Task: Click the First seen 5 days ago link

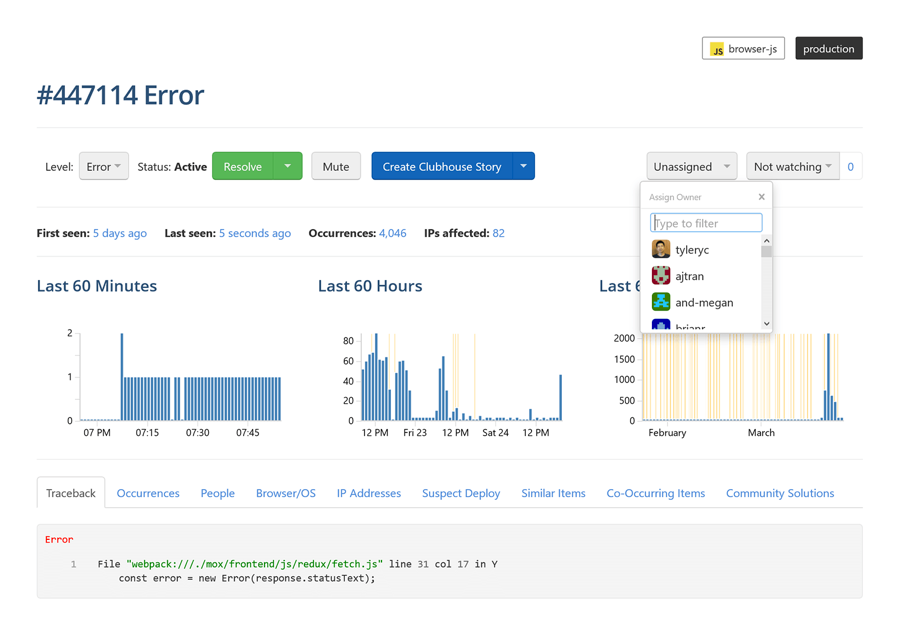Action: click(x=120, y=233)
